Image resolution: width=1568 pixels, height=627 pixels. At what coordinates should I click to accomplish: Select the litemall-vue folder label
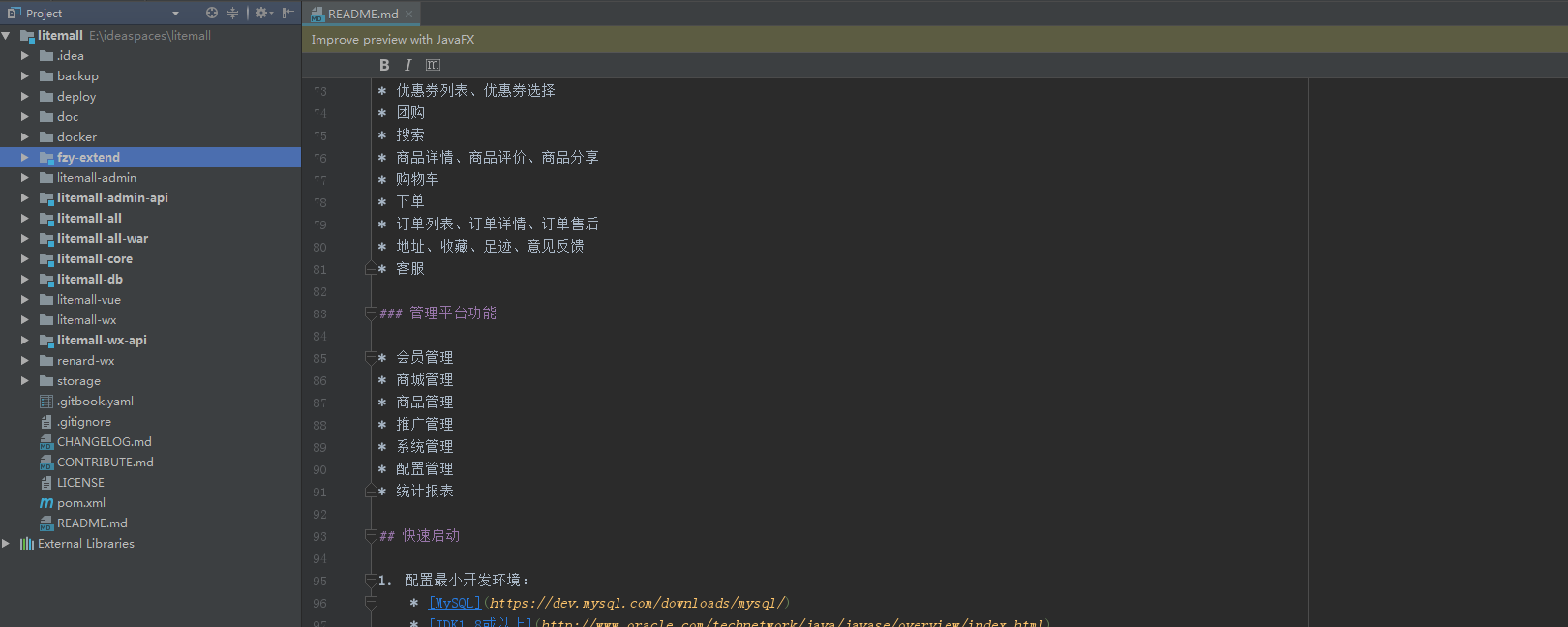click(x=89, y=300)
